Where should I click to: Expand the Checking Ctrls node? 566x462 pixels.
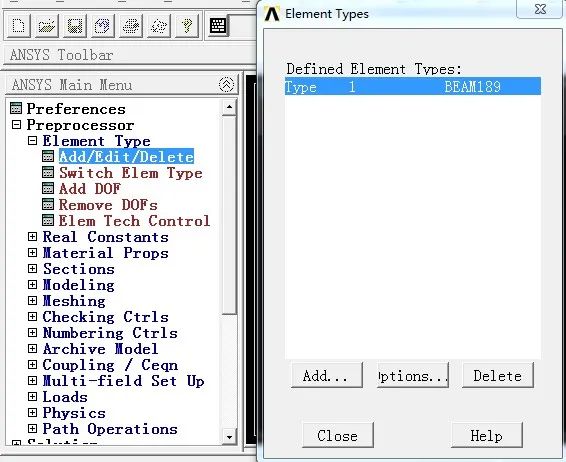pyautogui.click(x=32, y=317)
